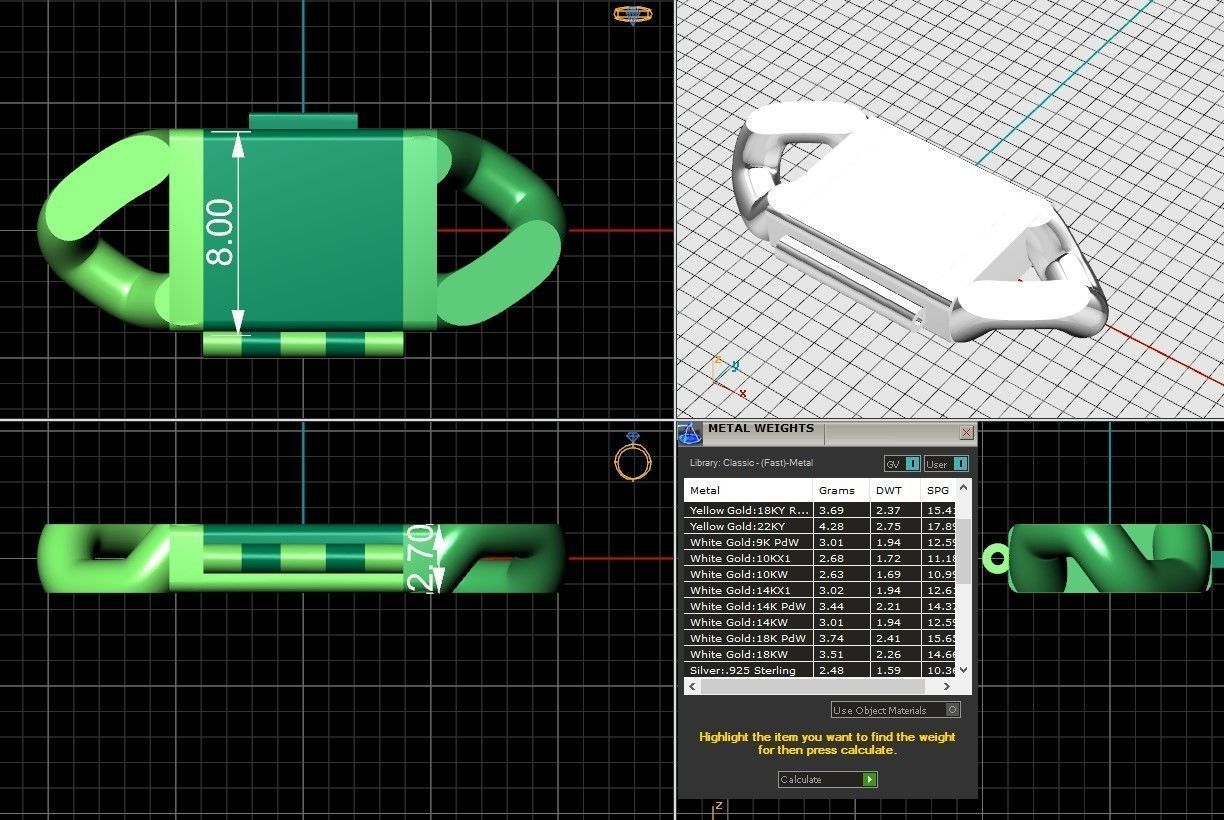Viewport: 1224px width, 820px height.
Task: Click the ring icon in the front viewport
Action: point(633,458)
